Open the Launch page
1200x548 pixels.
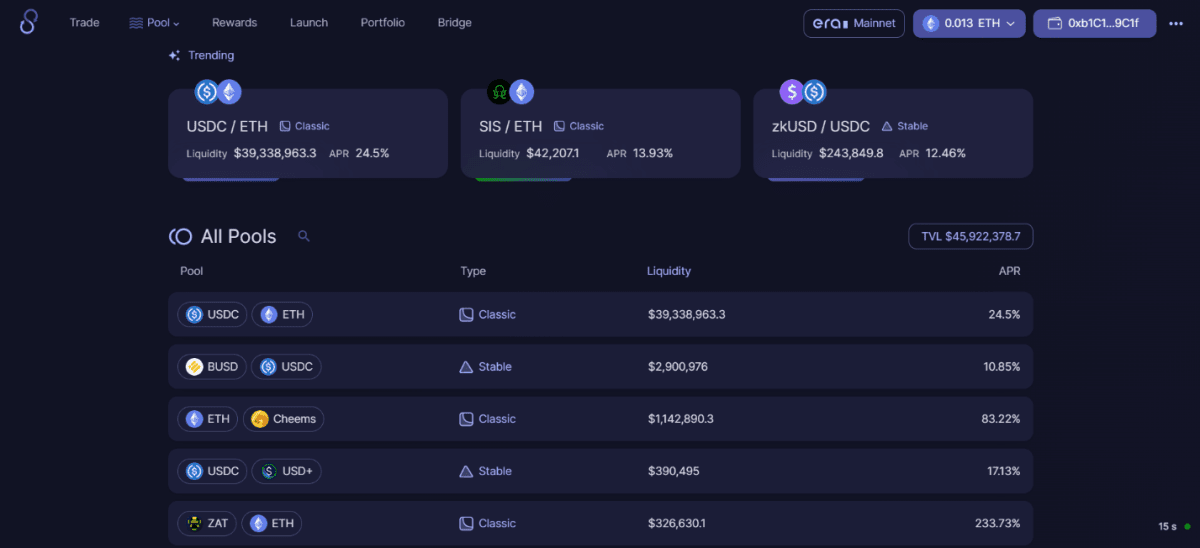(308, 22)
